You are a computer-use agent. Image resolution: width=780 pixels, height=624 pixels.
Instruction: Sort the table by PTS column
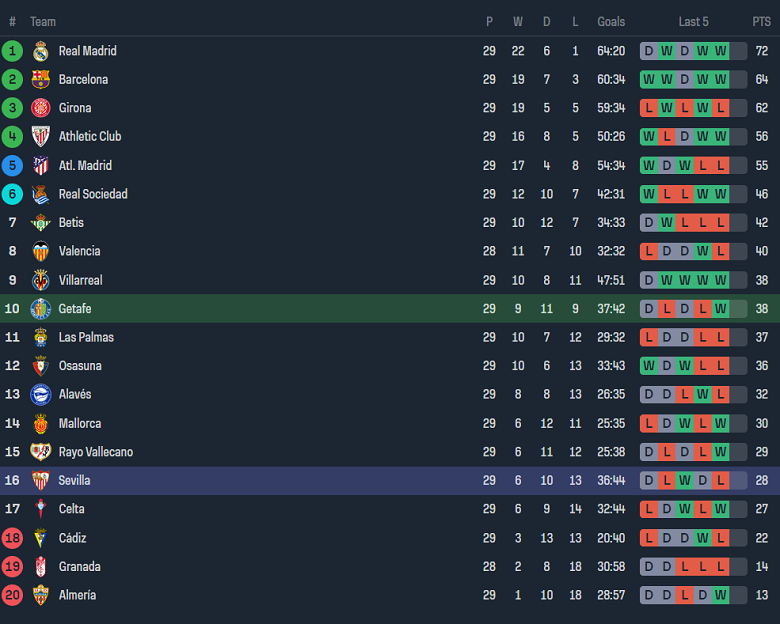[x=761, y=22]
